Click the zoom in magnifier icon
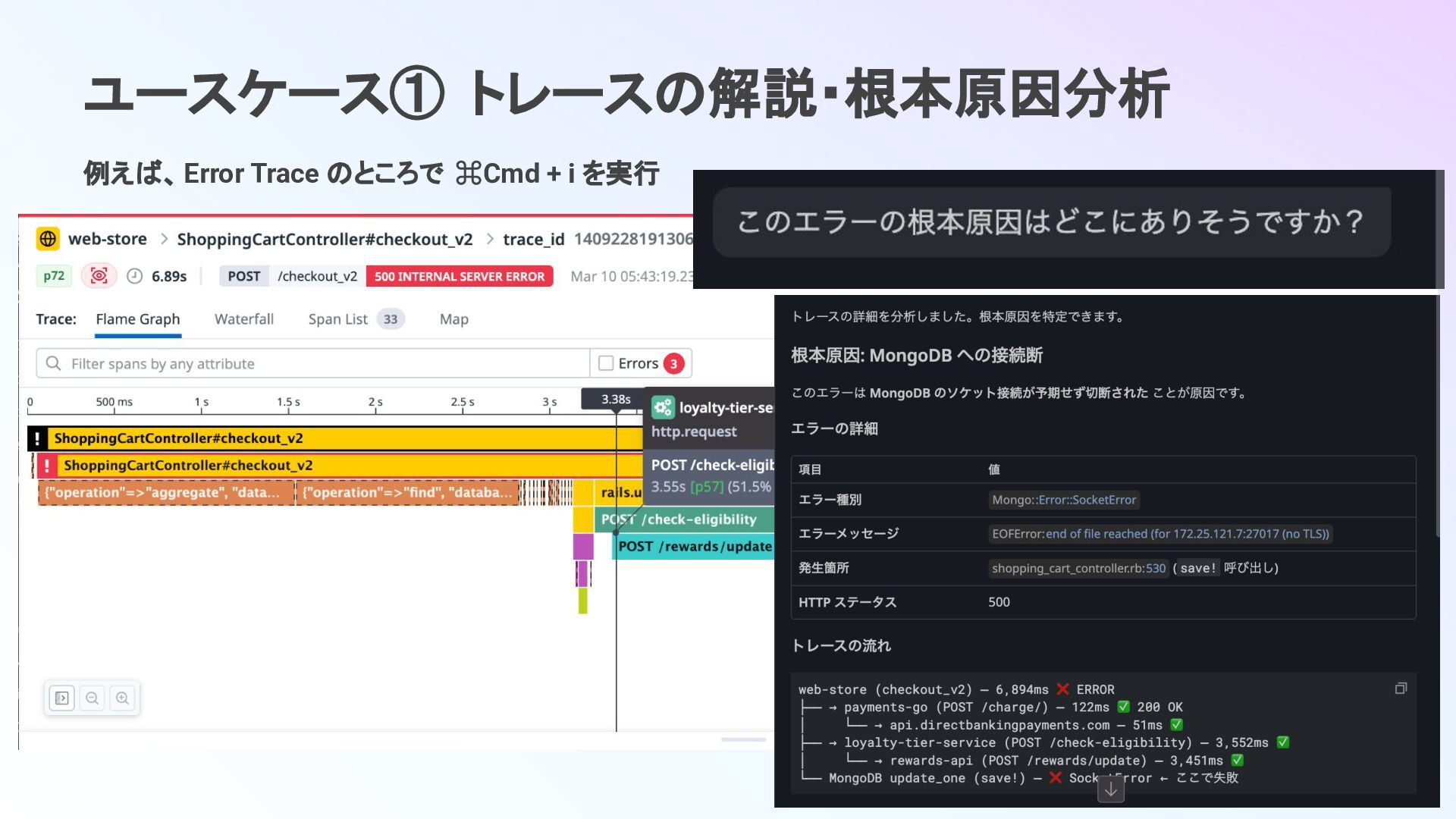This screenshot has height=819, width=1456. pyautogui.click(x=122, y=698)
